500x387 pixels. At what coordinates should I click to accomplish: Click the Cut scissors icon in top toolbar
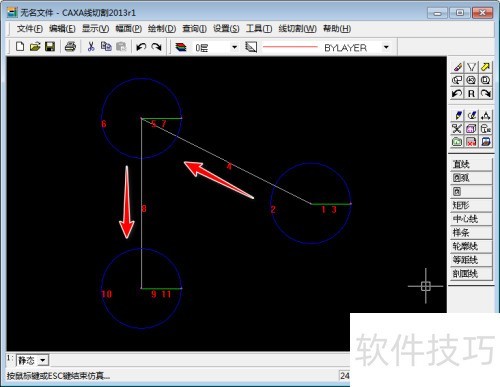pos(91,47)
